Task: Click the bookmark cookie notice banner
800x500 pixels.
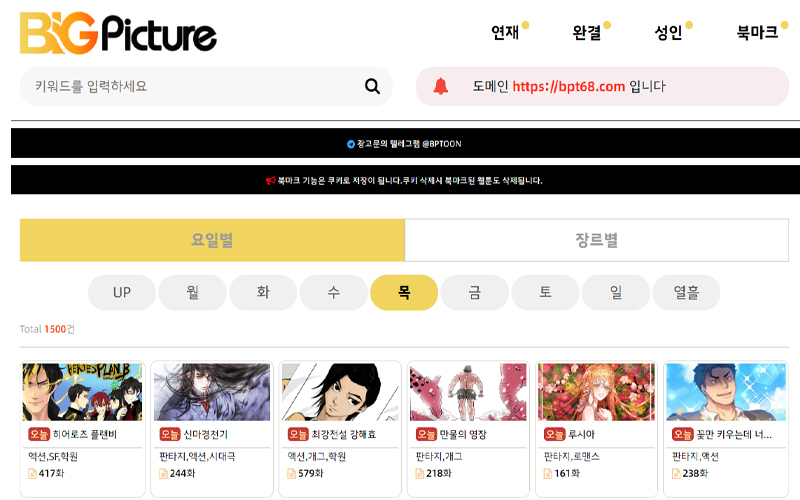Action: [405, 180]
